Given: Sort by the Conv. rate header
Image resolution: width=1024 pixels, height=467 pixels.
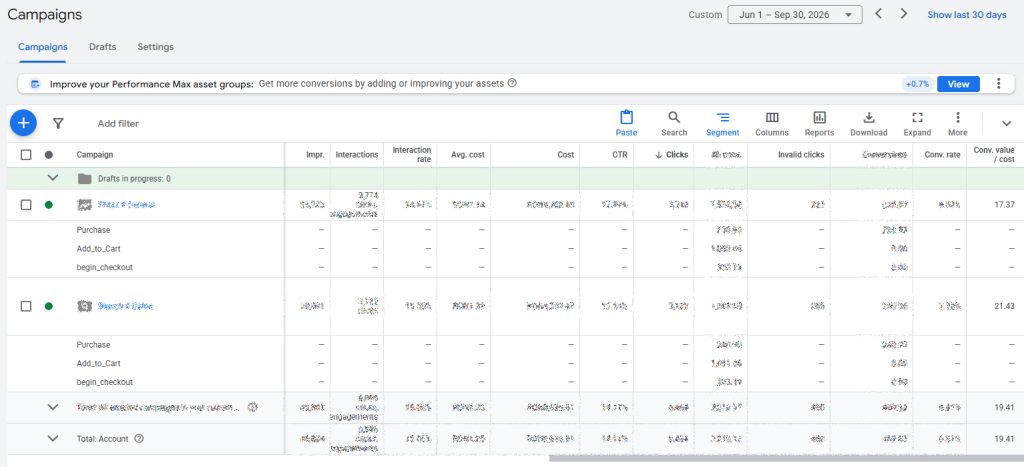Looking at the screenshot, I should pos(942,155).
